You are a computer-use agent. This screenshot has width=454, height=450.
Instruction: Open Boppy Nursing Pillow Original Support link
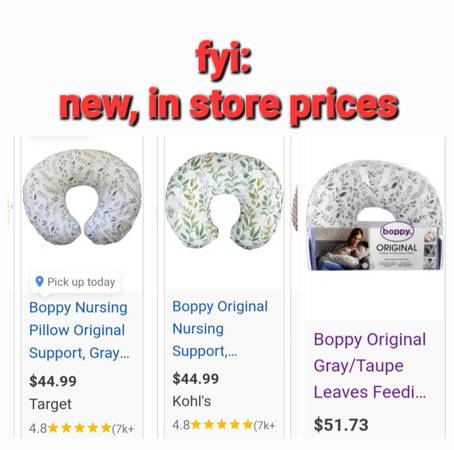coord(79,330)
